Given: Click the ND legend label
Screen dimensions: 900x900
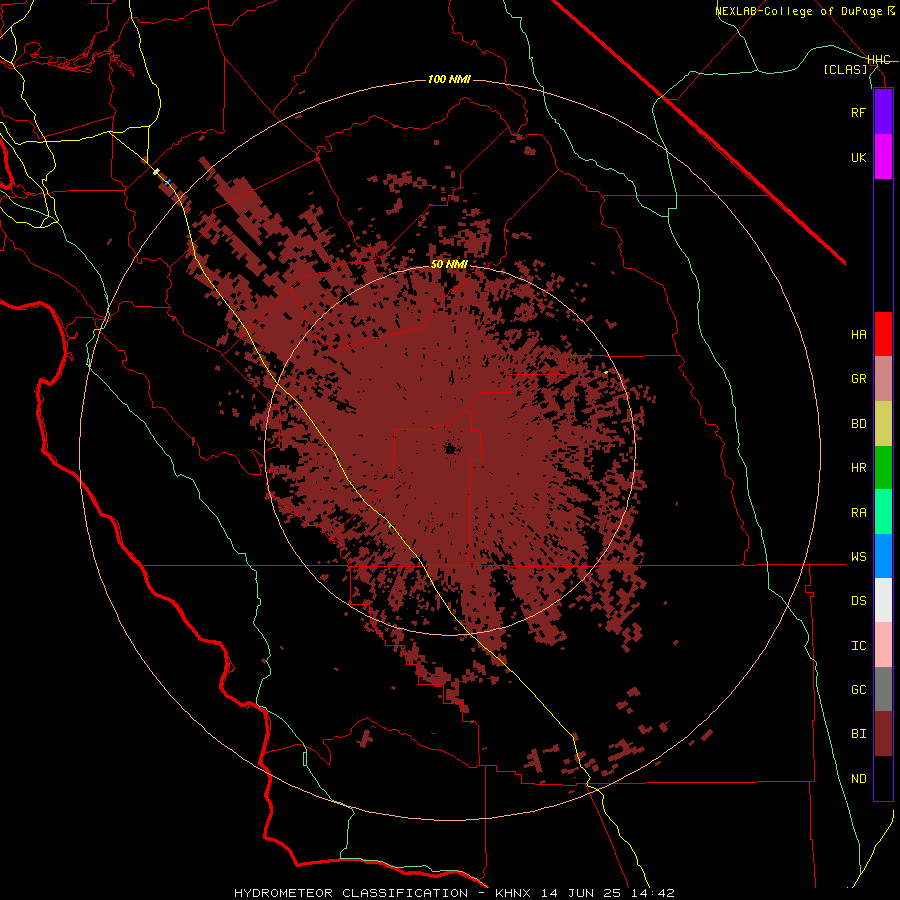Looking at the screenshot, I should [x=858, y=779].
